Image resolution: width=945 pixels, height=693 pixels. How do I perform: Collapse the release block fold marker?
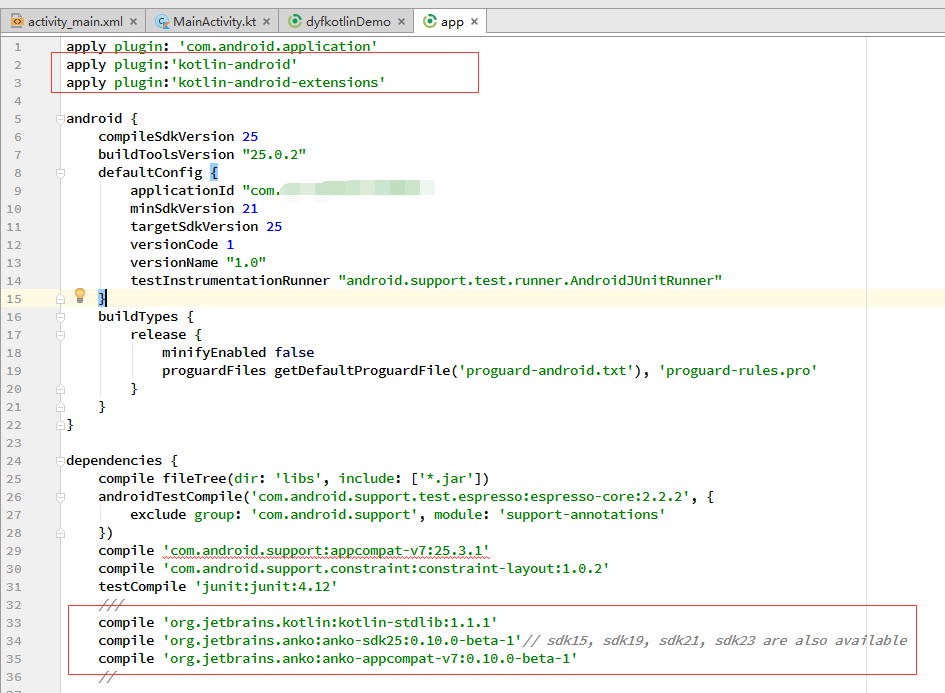[60, 335]
